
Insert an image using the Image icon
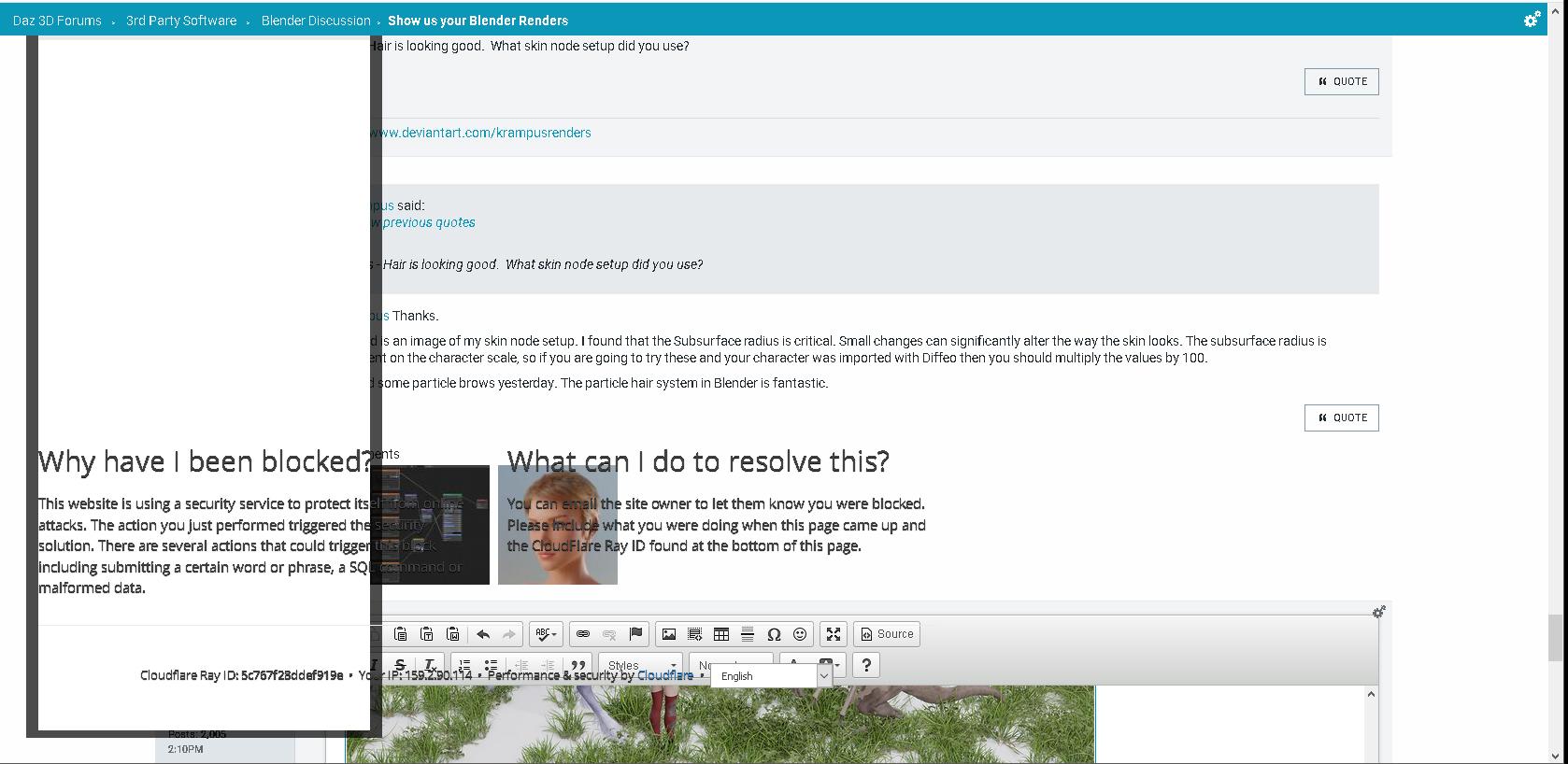669,634
